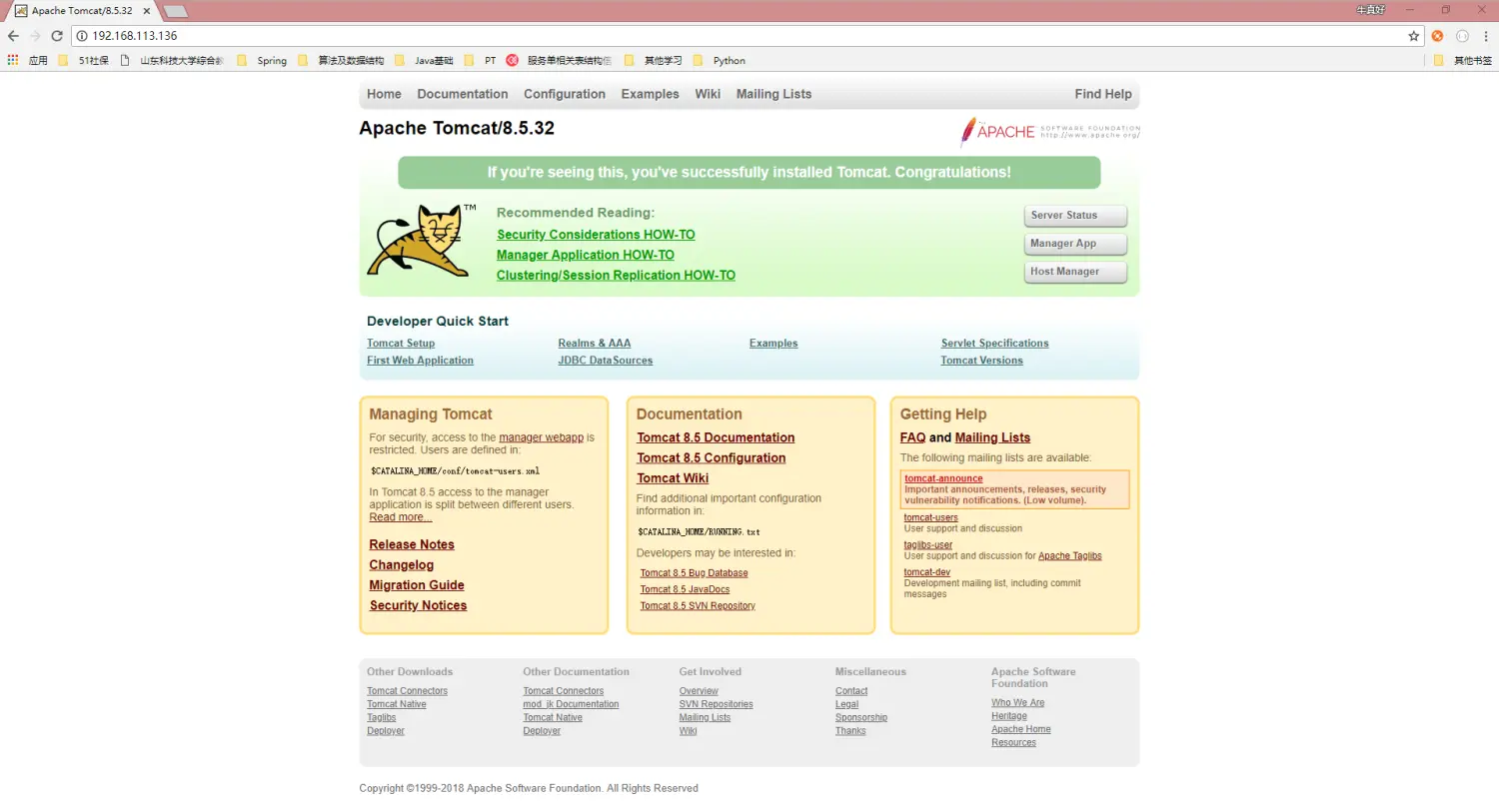Reload the page with refresh icon
1499x812 pixels.
[x=57, y=36]
